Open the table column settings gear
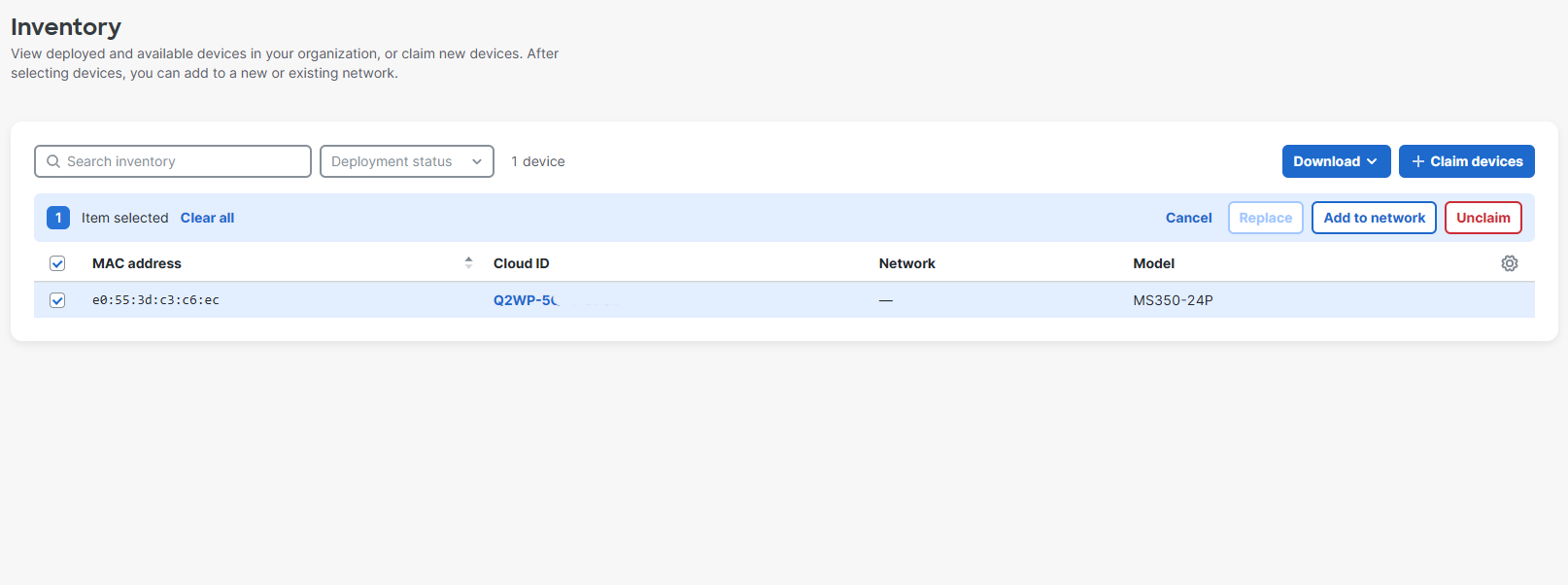Image resolution: width=1568 pixels, height=585 pixels. (x=1509, y=263)
